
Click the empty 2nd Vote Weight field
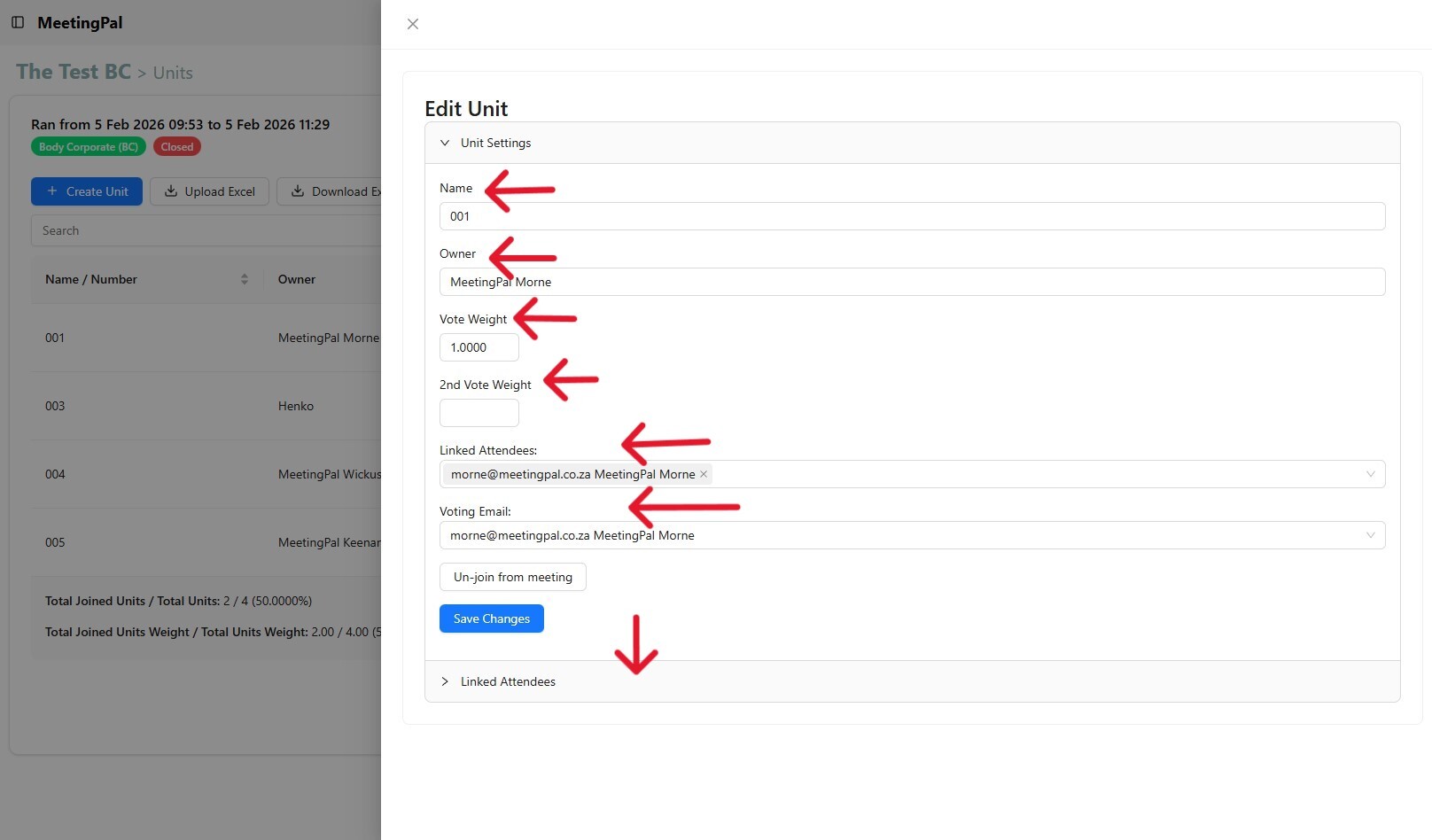point(479,413)
